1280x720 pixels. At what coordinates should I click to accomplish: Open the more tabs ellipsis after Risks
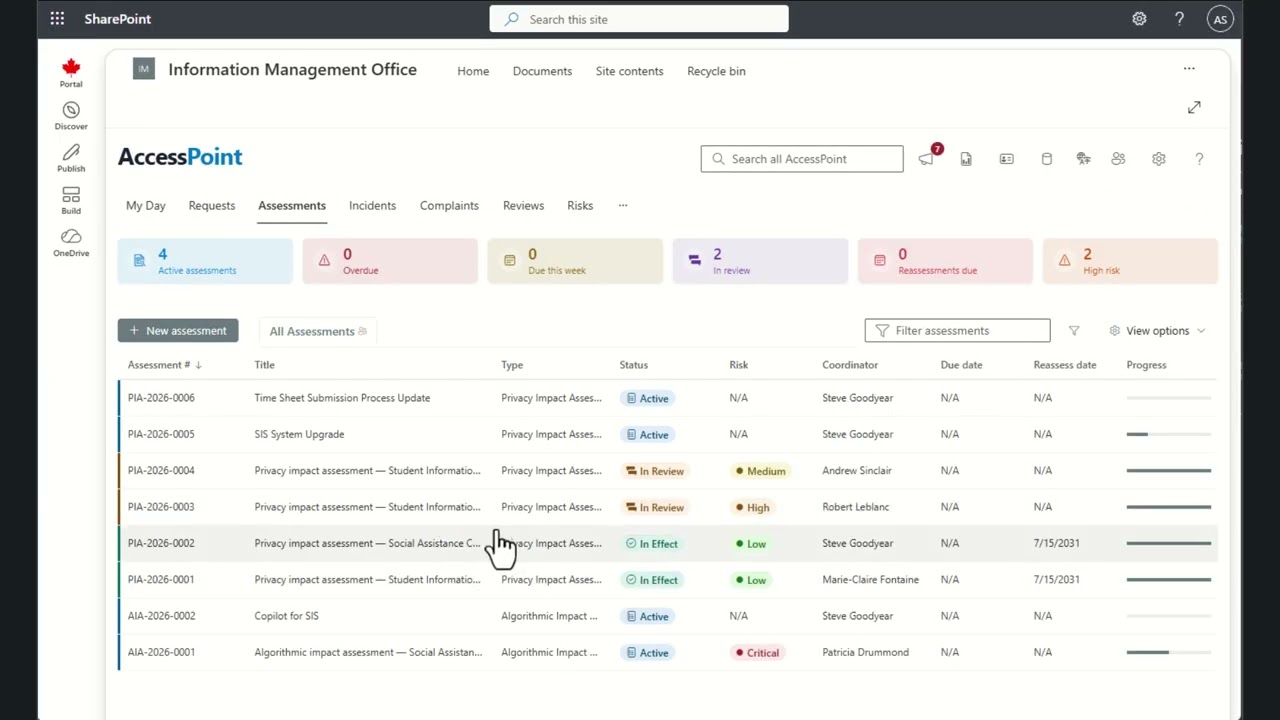point(623,205)
